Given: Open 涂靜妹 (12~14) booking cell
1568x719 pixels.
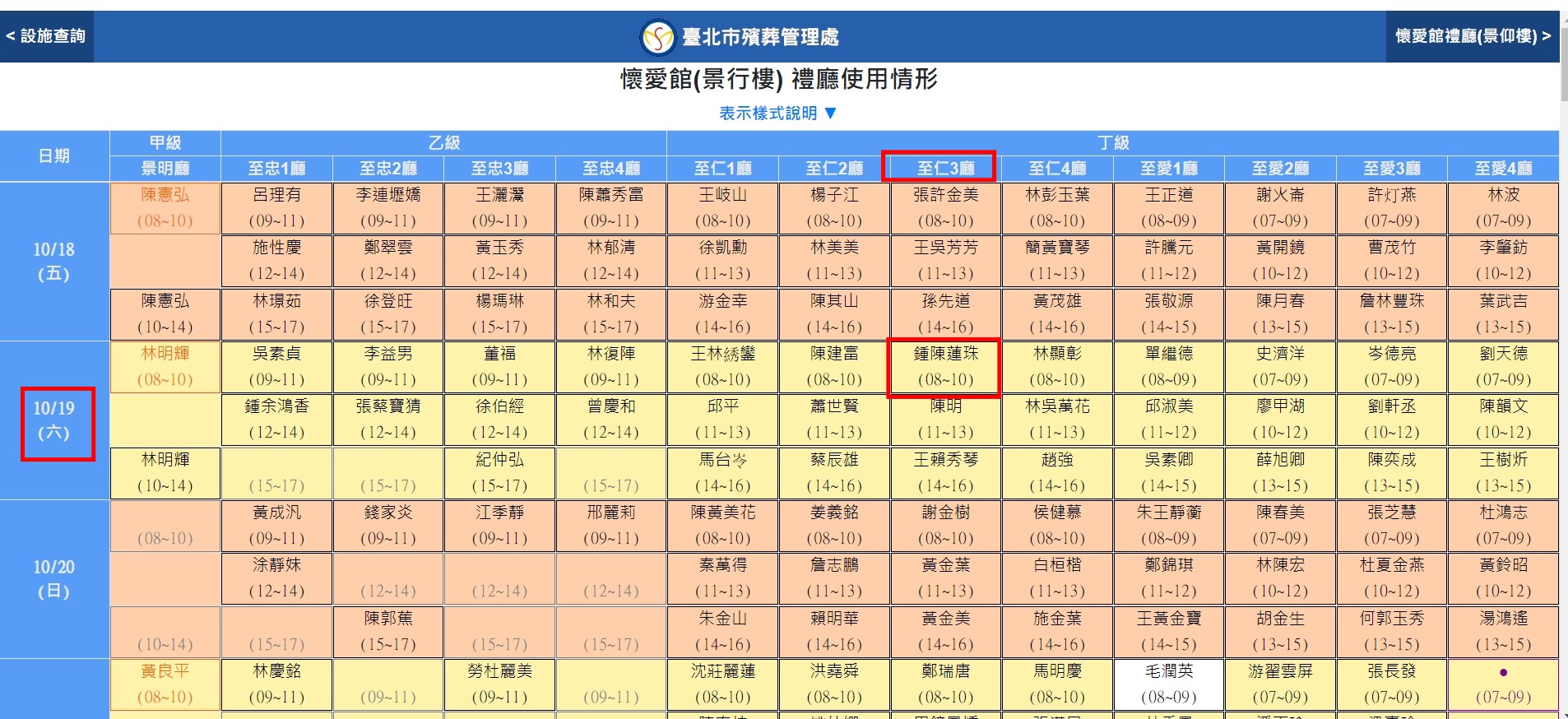Looking at the screenshot, I should pyautogui.click(x=277, y=578).
